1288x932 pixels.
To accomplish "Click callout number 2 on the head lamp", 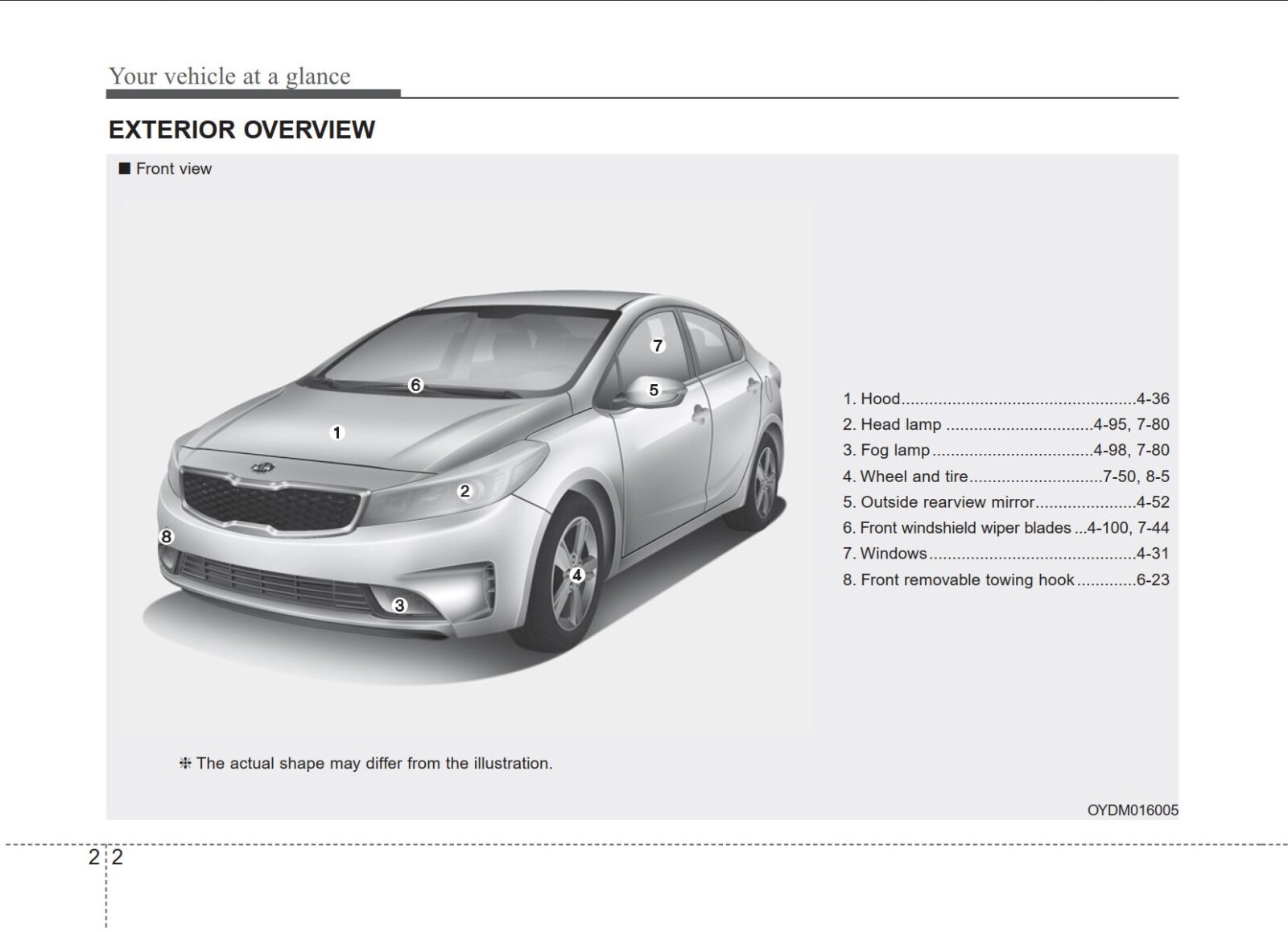I will 464,491.
